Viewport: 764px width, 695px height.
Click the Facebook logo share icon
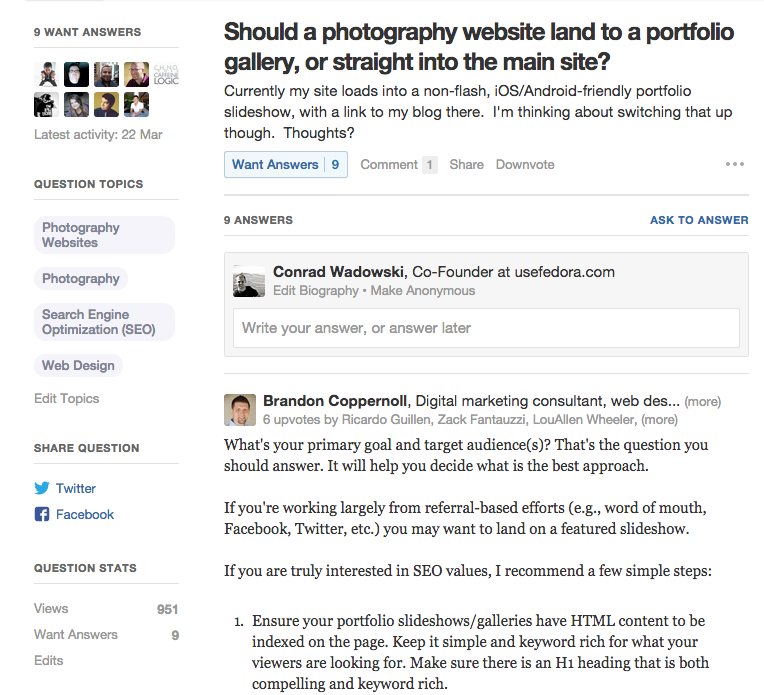coord(42,514)
